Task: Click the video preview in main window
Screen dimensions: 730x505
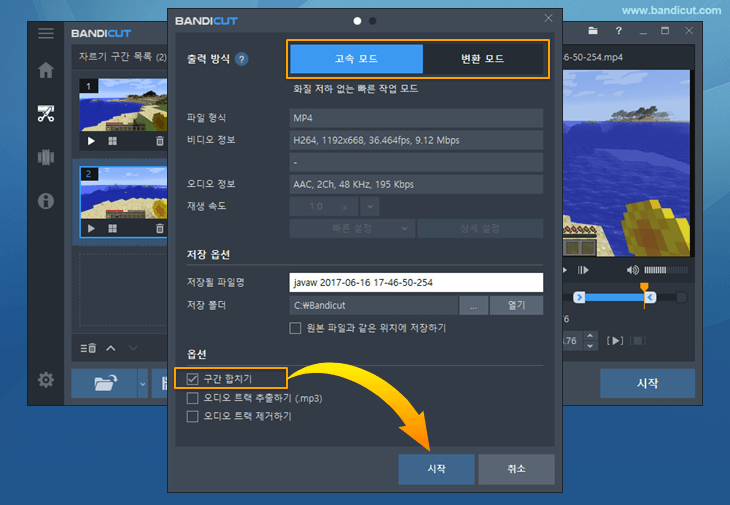Action: pos(626,163)
